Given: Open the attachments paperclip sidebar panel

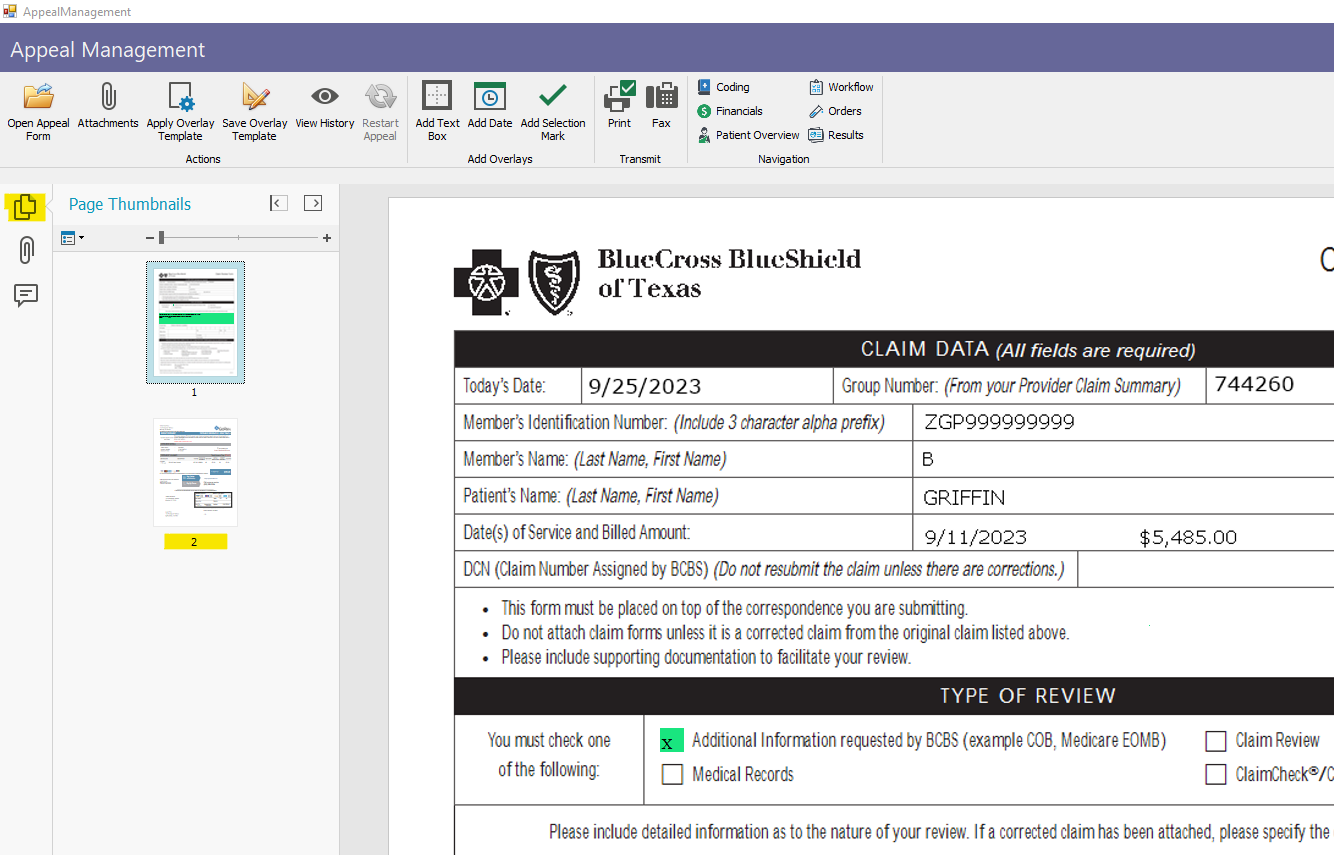Looking at the screenshot, I should (x=26, y=250).
